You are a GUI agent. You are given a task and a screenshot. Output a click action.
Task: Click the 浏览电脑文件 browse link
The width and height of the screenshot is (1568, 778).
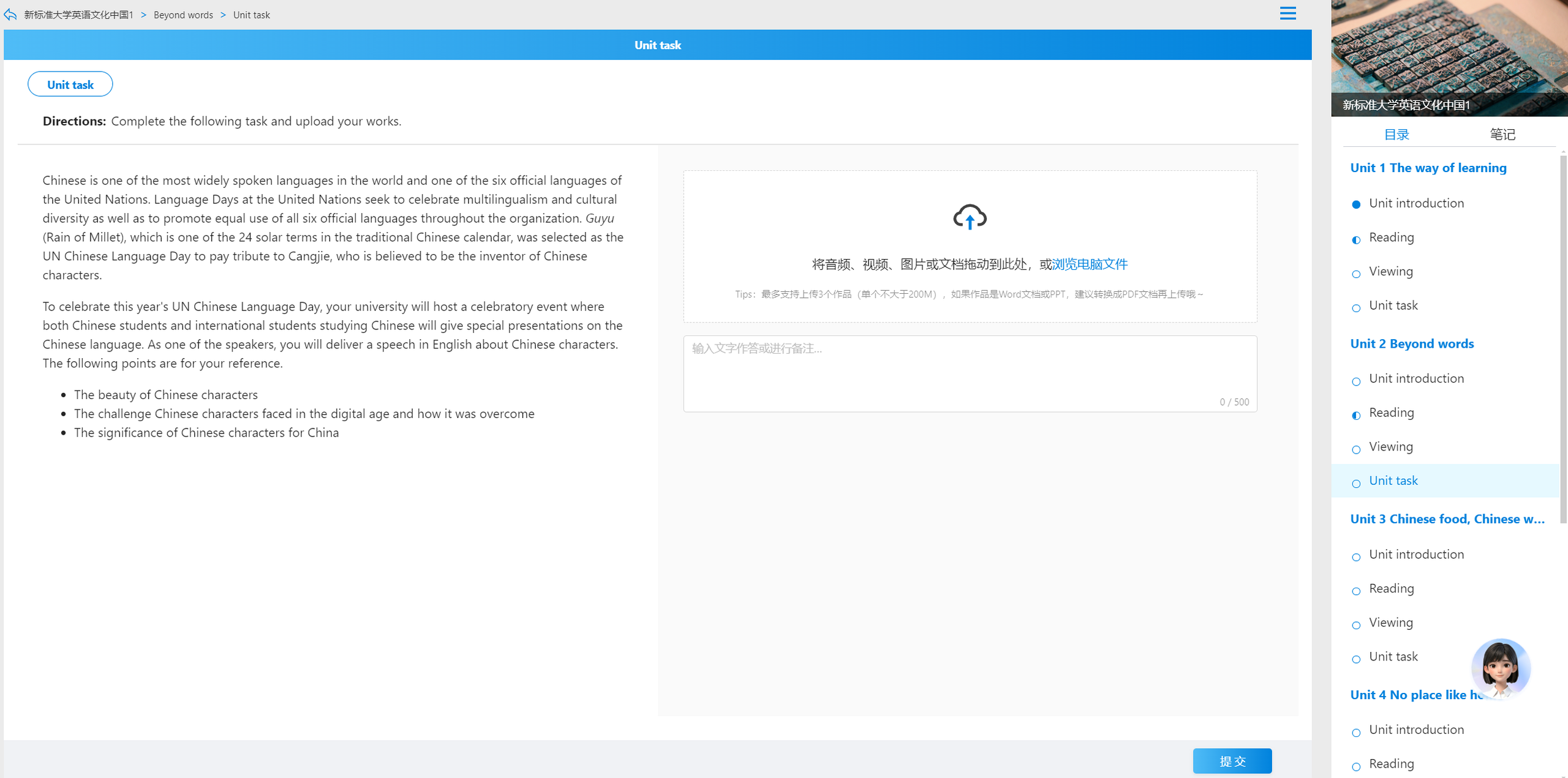pos(1089,264)
